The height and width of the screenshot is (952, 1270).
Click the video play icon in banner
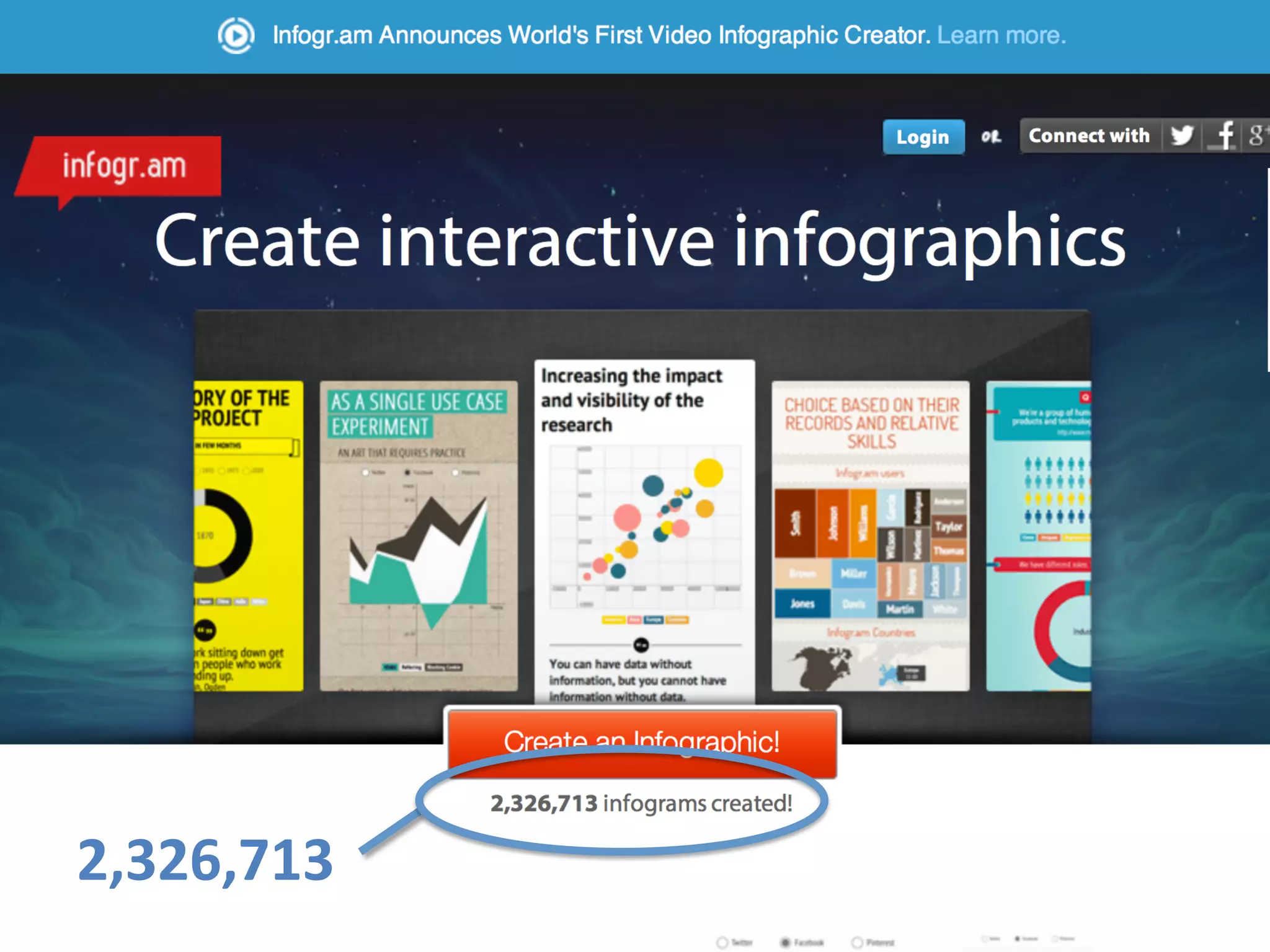tap(236, 36)
